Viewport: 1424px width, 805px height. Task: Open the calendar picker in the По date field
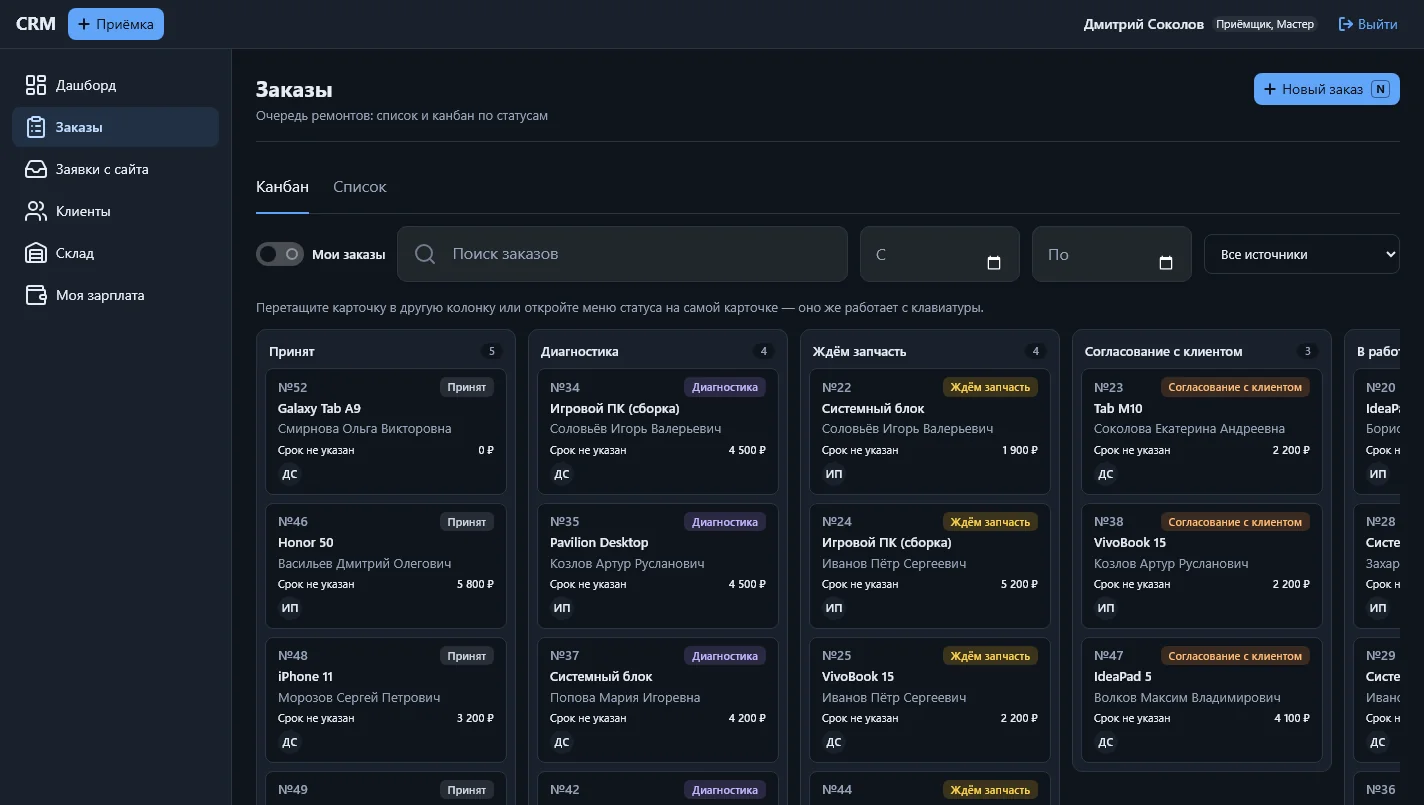(1166, 263)
